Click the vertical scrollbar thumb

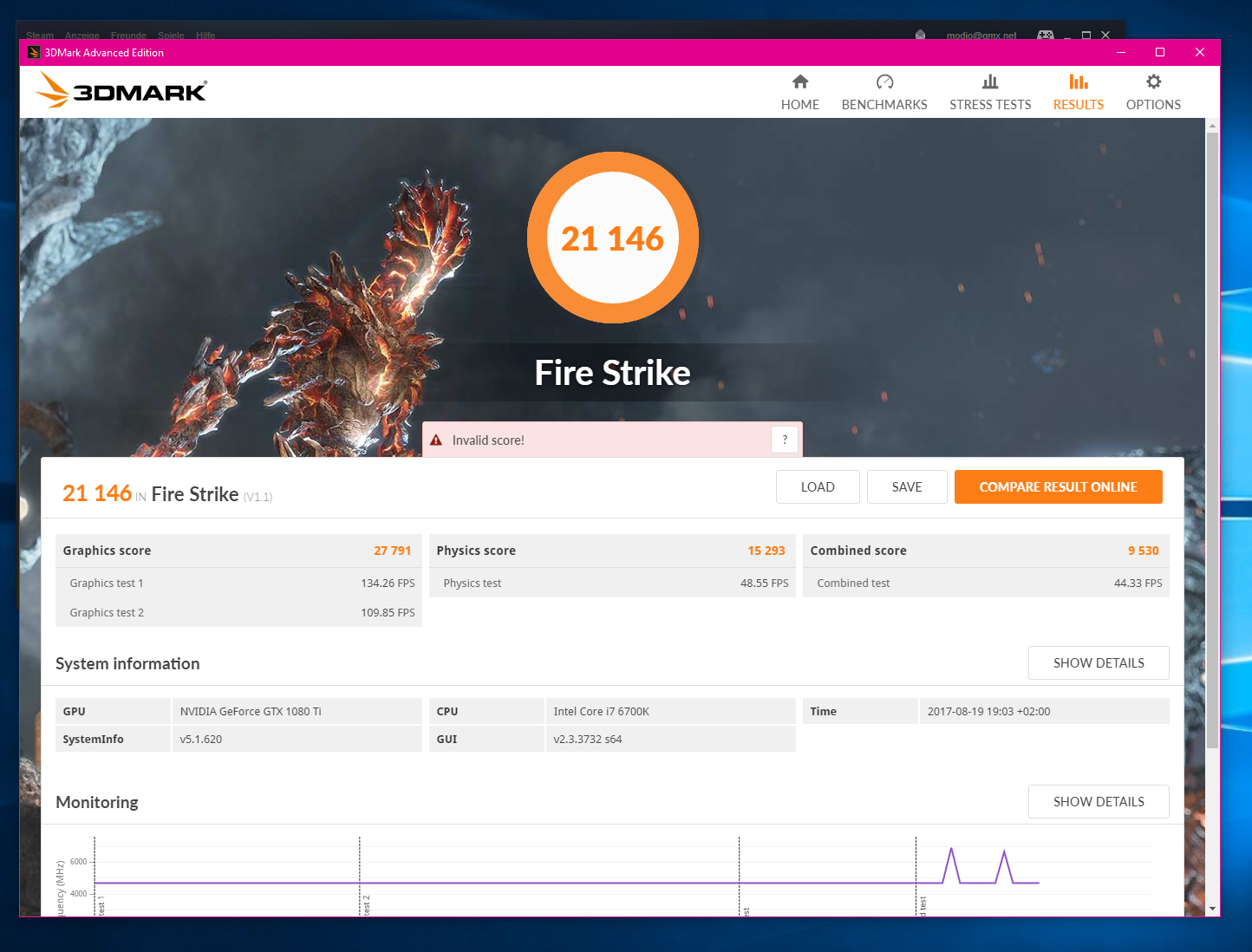click(1212, 440)
